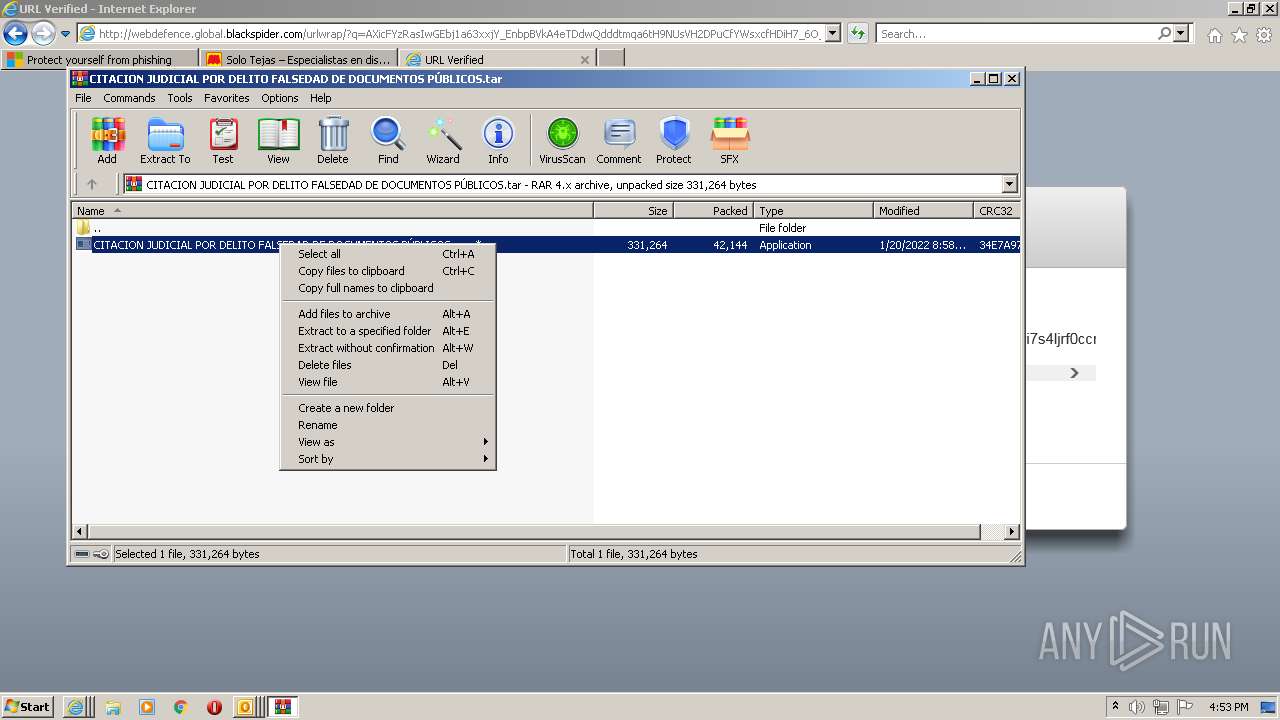
Task: Click the up one level arrow
Action: [x=92, y=184]
